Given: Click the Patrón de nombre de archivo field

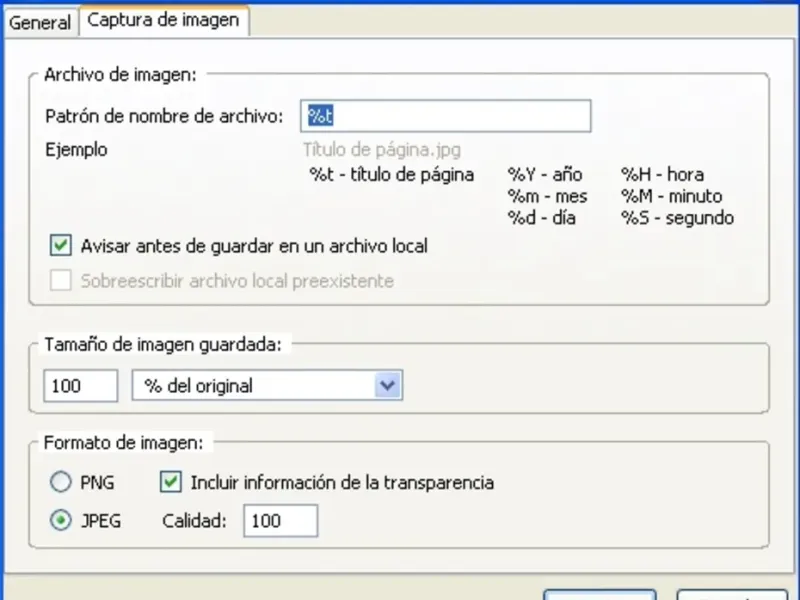Looking at the screenshot, I should coord(445,116).
